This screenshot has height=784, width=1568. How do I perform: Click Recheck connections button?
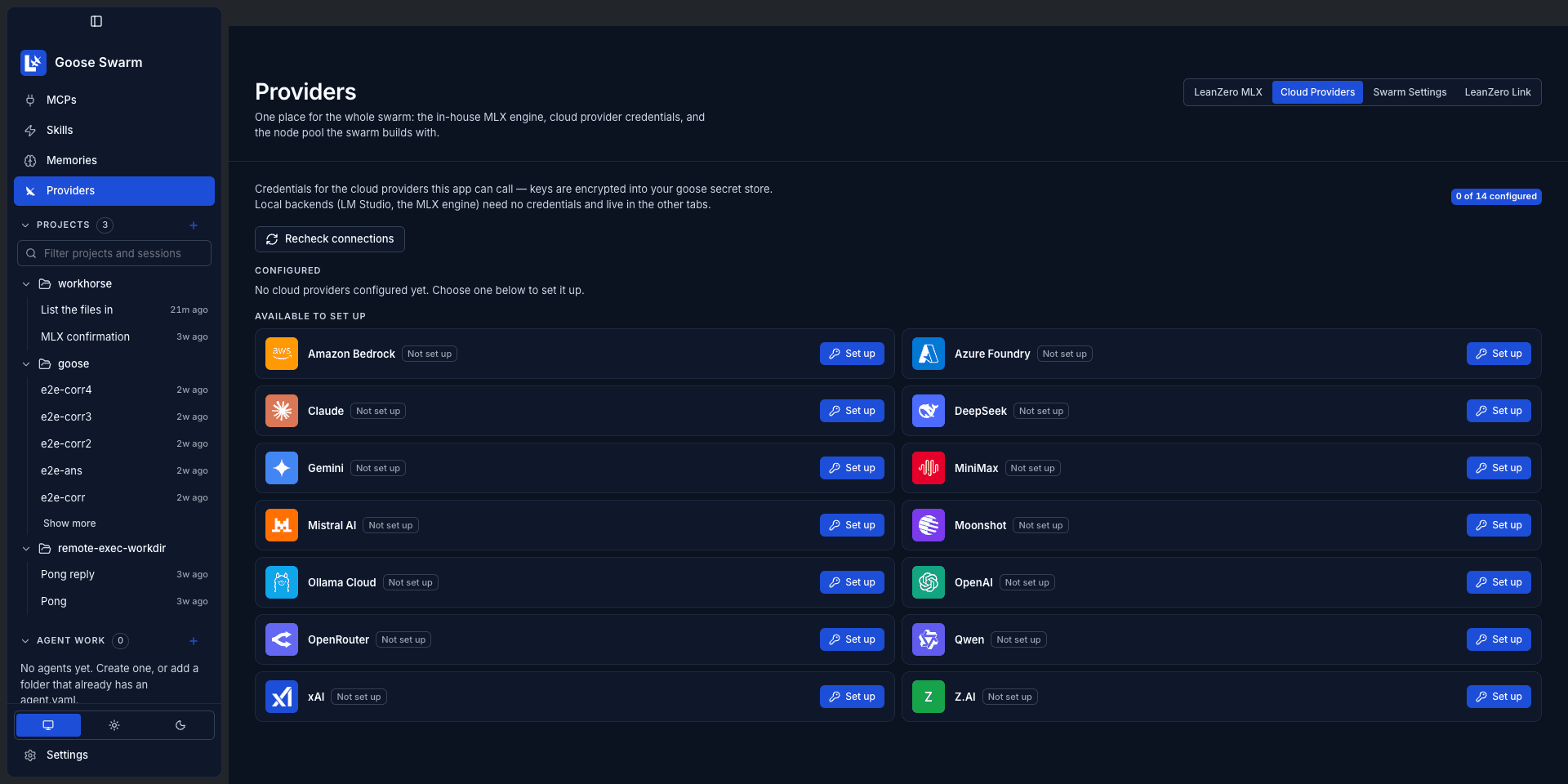[x=330, y=239]
